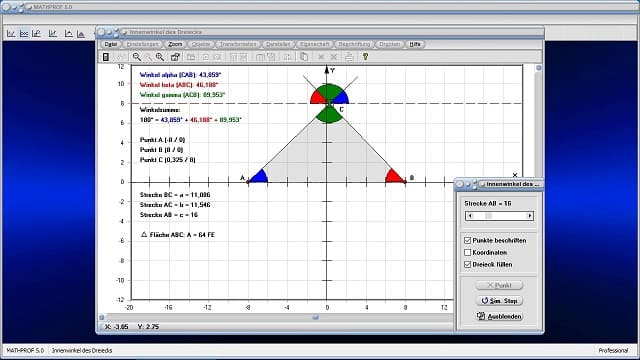Click the yellow lightbulb help icon
640x360 pixels.
point(365,57)
